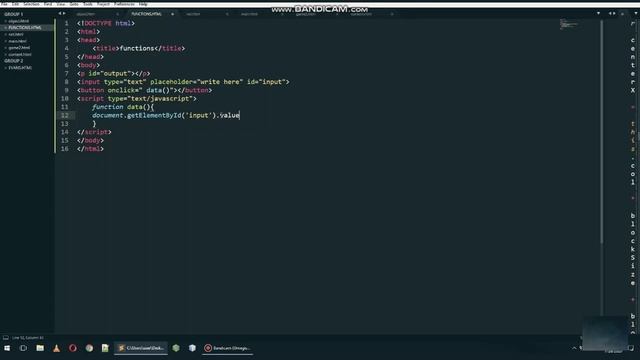Viewport: 640px width, 360px height.
Task: Click the GROUP 2 sidebar heading
Action: pyautogui.click(x=13, y=61)
